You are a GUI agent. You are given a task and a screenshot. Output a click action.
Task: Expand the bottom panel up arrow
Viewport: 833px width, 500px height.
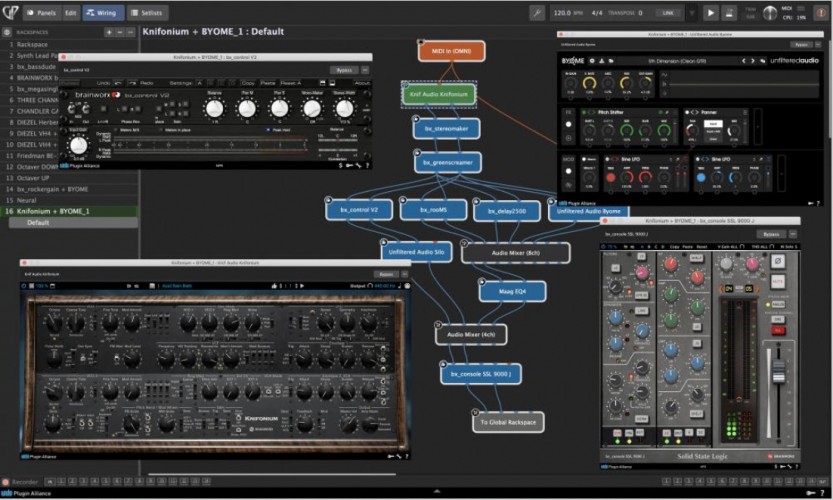click(437, 491)
